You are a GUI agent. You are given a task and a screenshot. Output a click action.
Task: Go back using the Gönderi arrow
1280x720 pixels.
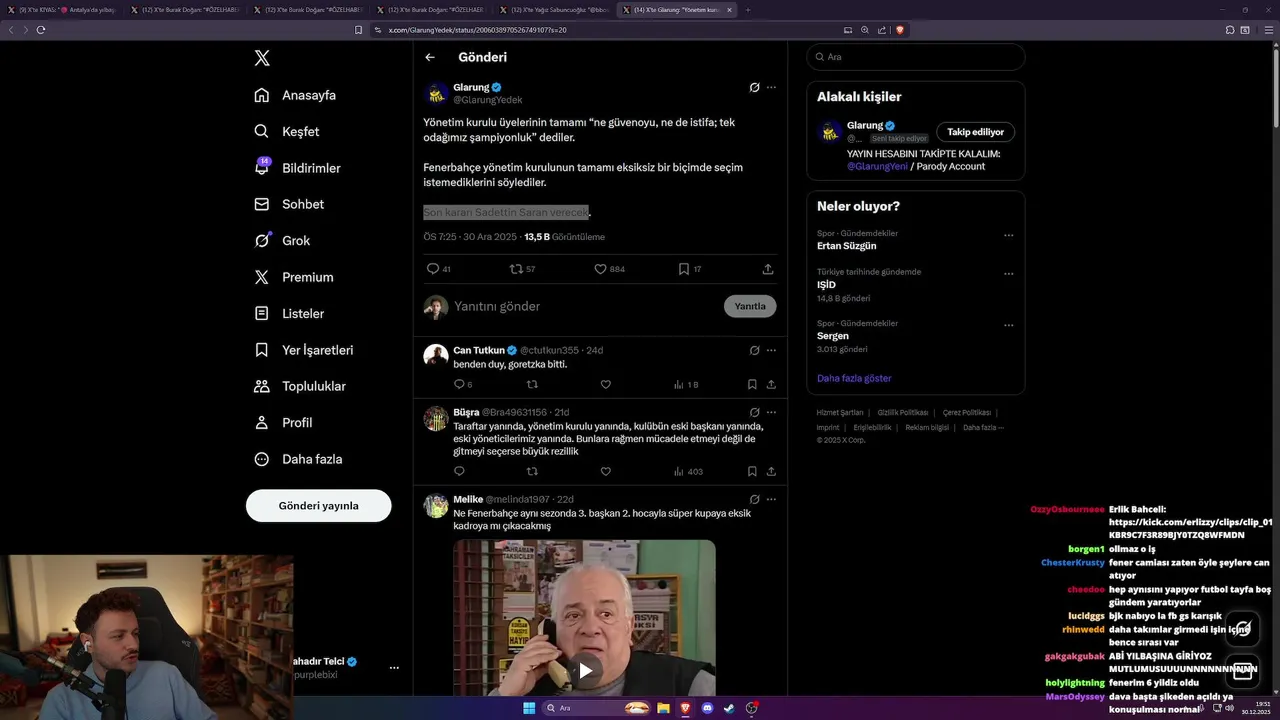[430, 57]
